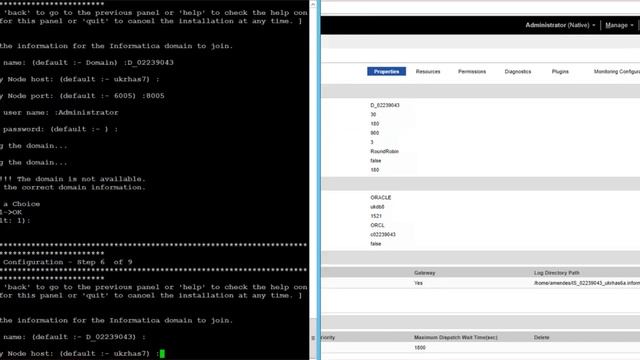This screenshot has width=640, height=360.
Task: Switch to the Resources tab
Action: point(428,71)
